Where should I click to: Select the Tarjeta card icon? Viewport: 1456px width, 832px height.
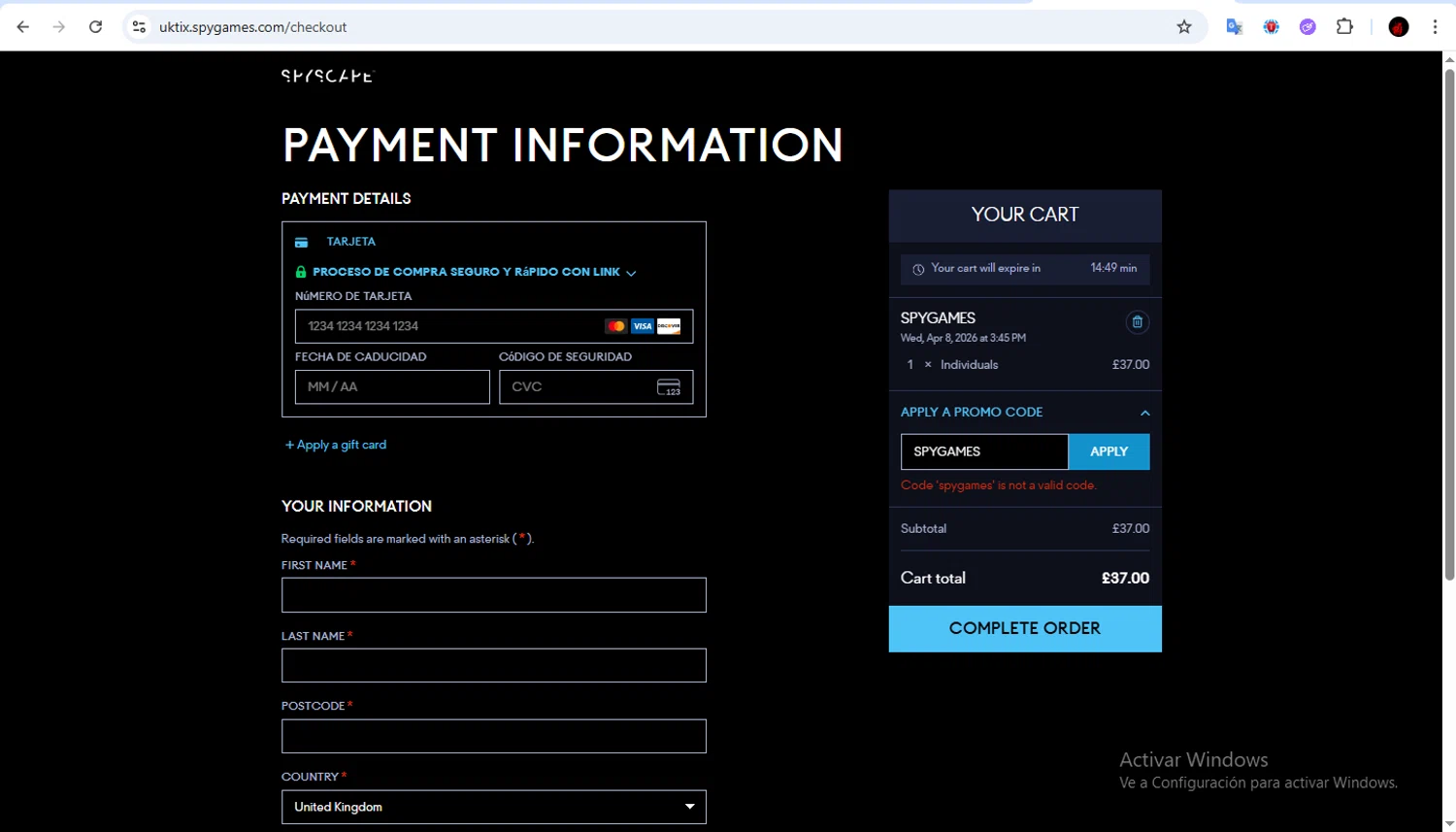[301, 242]
